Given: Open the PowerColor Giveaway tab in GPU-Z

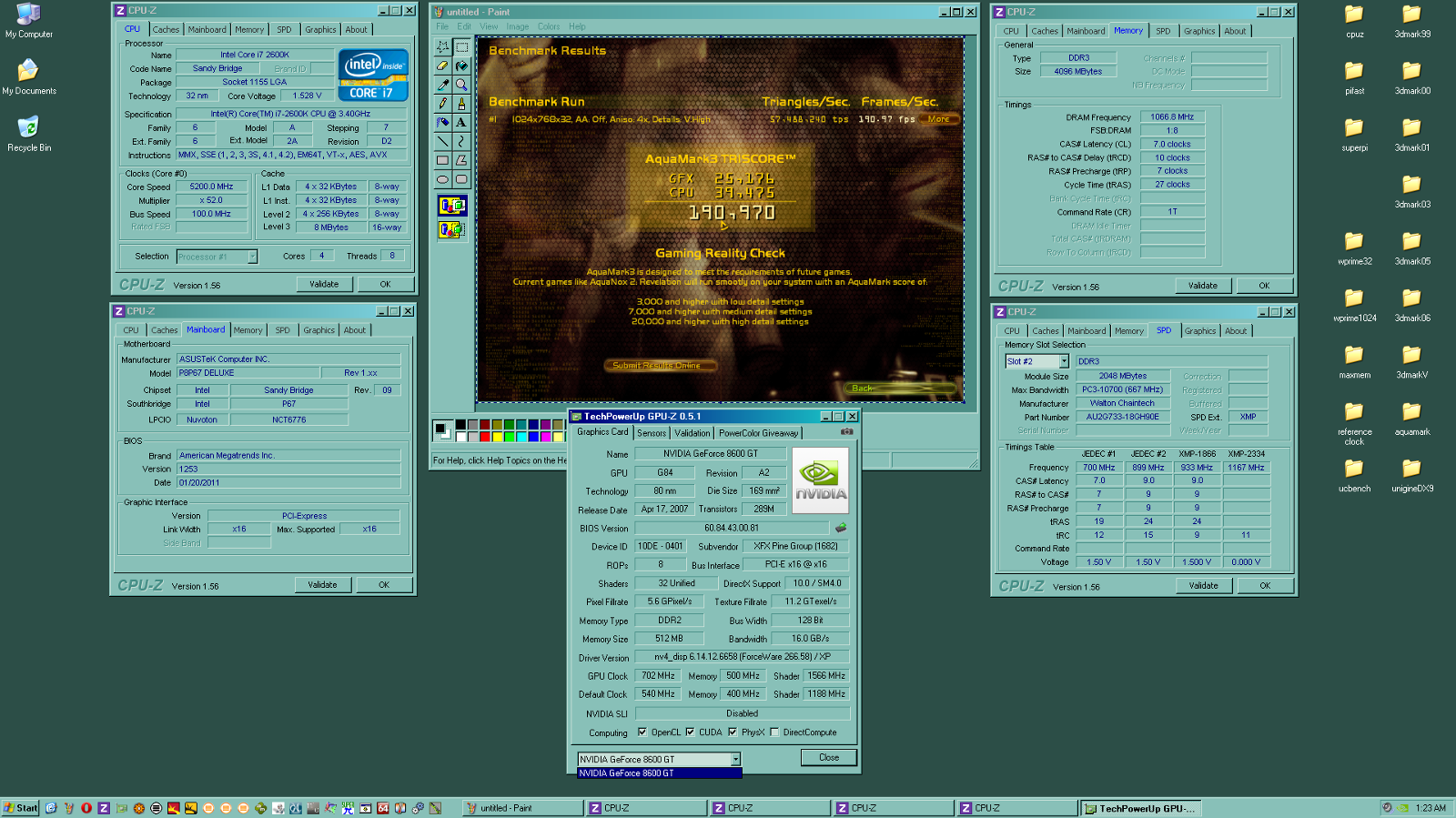Looking at the screenshot, I should pyautogui.click(x=758, y=433).
